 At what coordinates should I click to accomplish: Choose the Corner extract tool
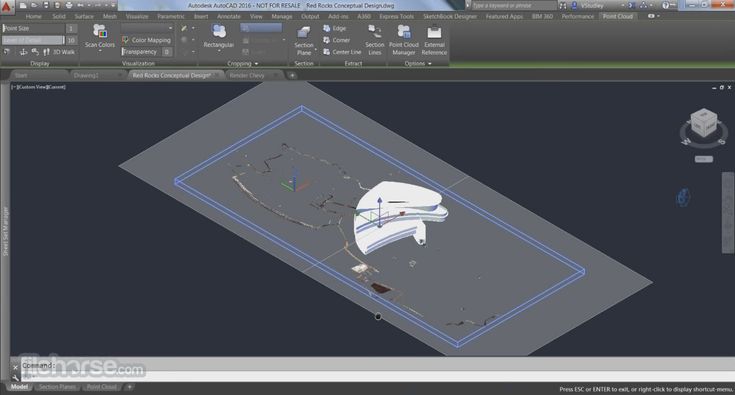click(x=337, y=40)
